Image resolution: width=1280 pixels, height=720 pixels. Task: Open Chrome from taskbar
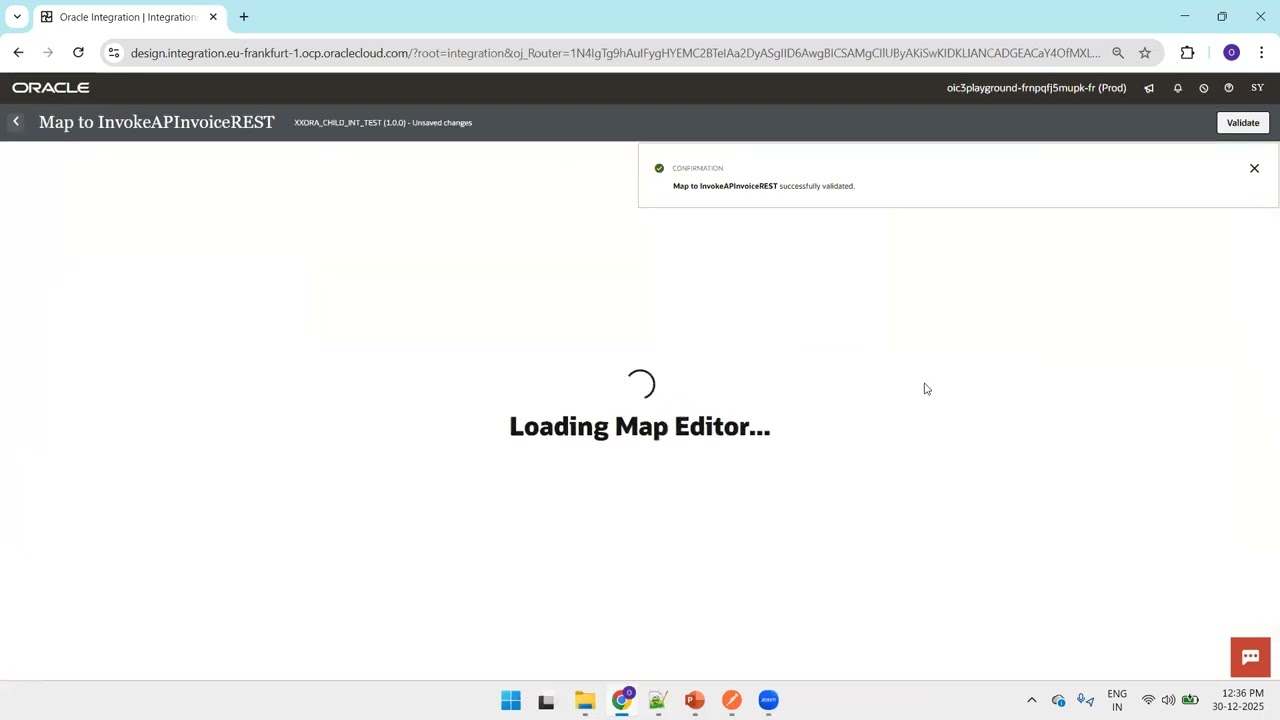tap(622, 700)
